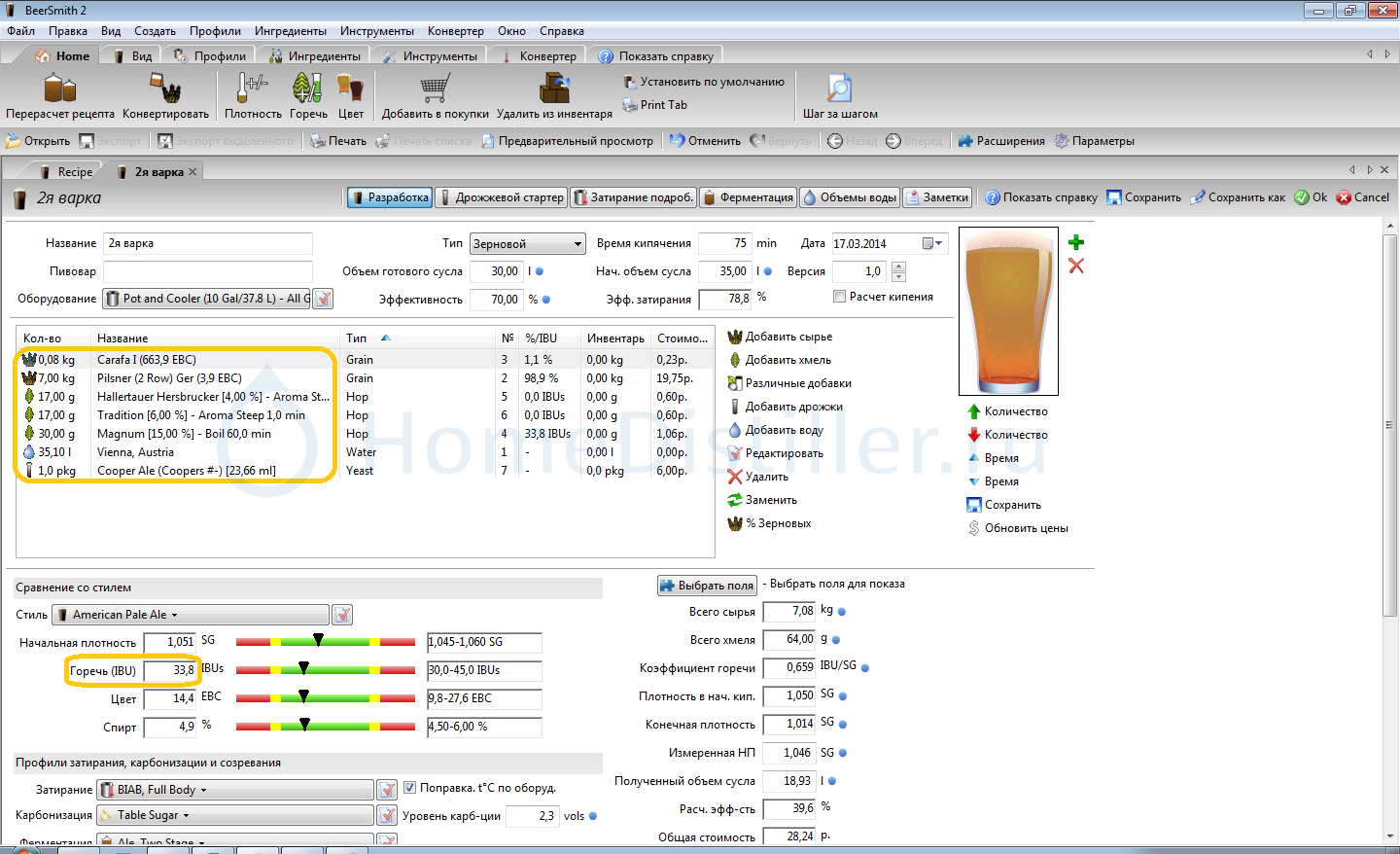Image resolution: width=1400 pixels, height=854 pixels.
Task: Click Различные добавки
Action: point(789,383)
